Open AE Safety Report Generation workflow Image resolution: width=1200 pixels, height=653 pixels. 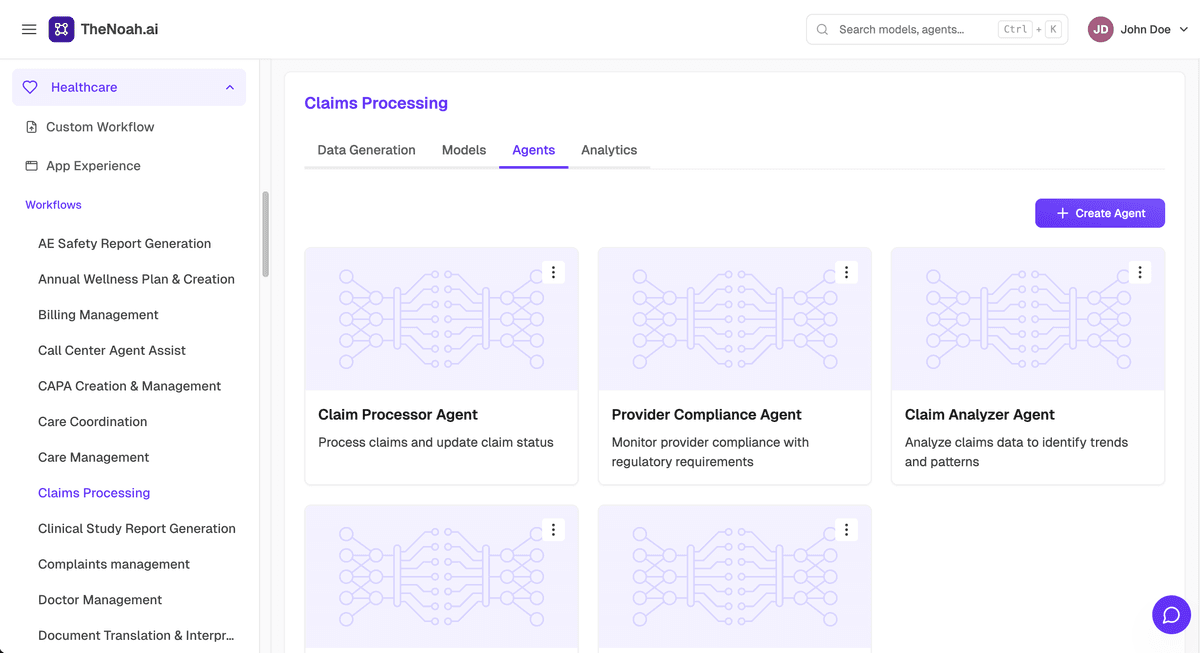[x=125, y=243]
